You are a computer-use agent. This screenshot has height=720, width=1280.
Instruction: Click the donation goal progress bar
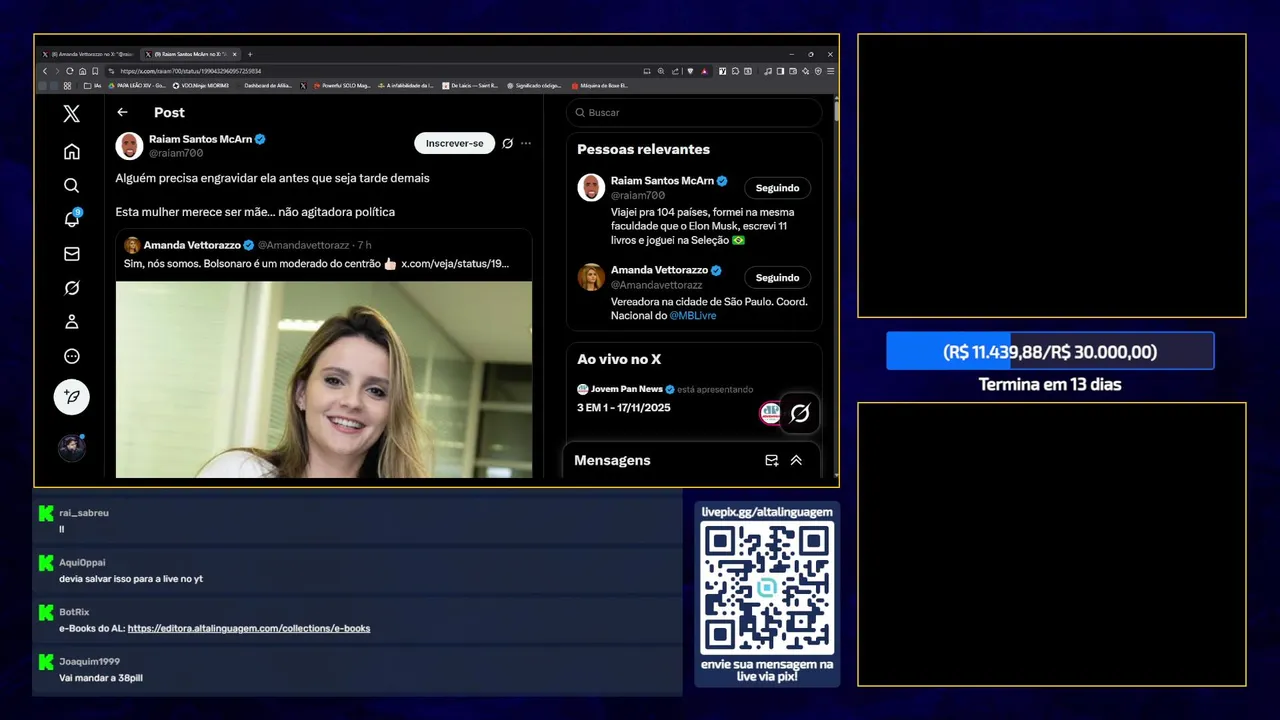click(x=1050, y=351)
